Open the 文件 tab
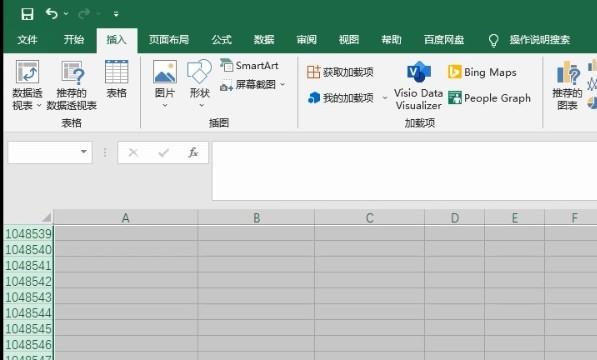This screenshot has width=597, height=360. 27,40
